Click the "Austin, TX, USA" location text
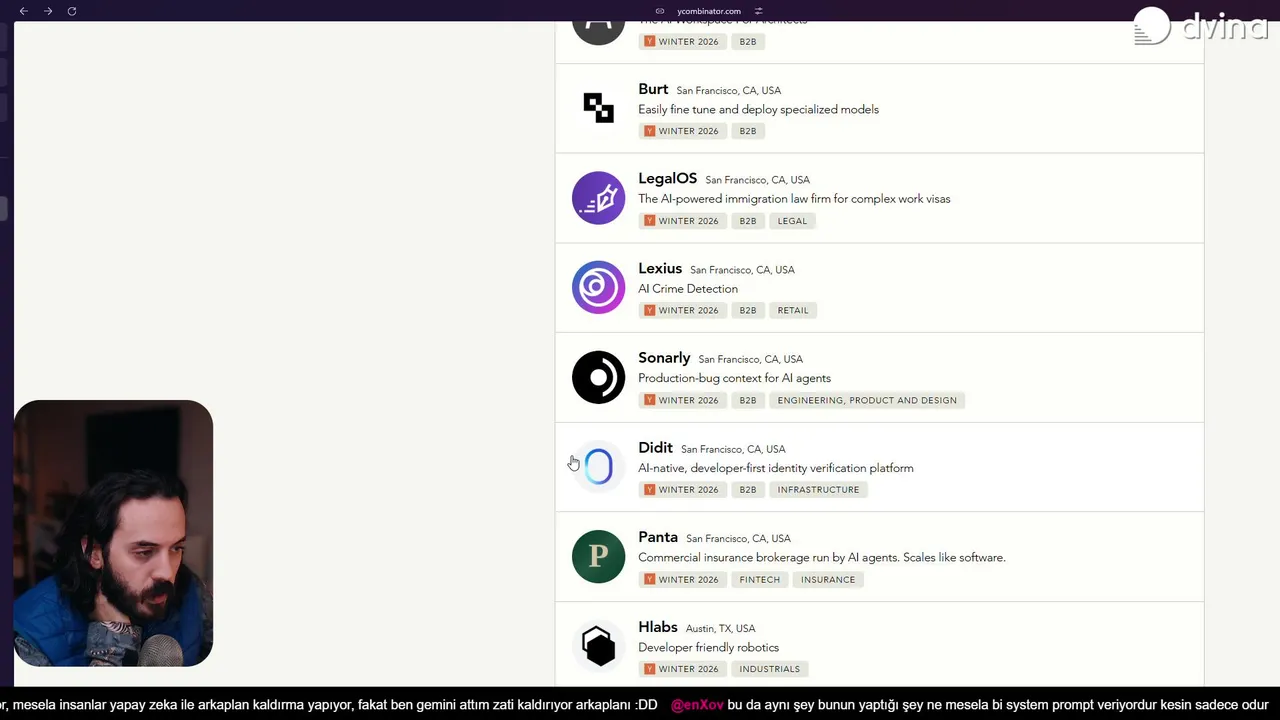Image resolution: width=1280 pixels, height=720 pixels. tap(720, 628)
